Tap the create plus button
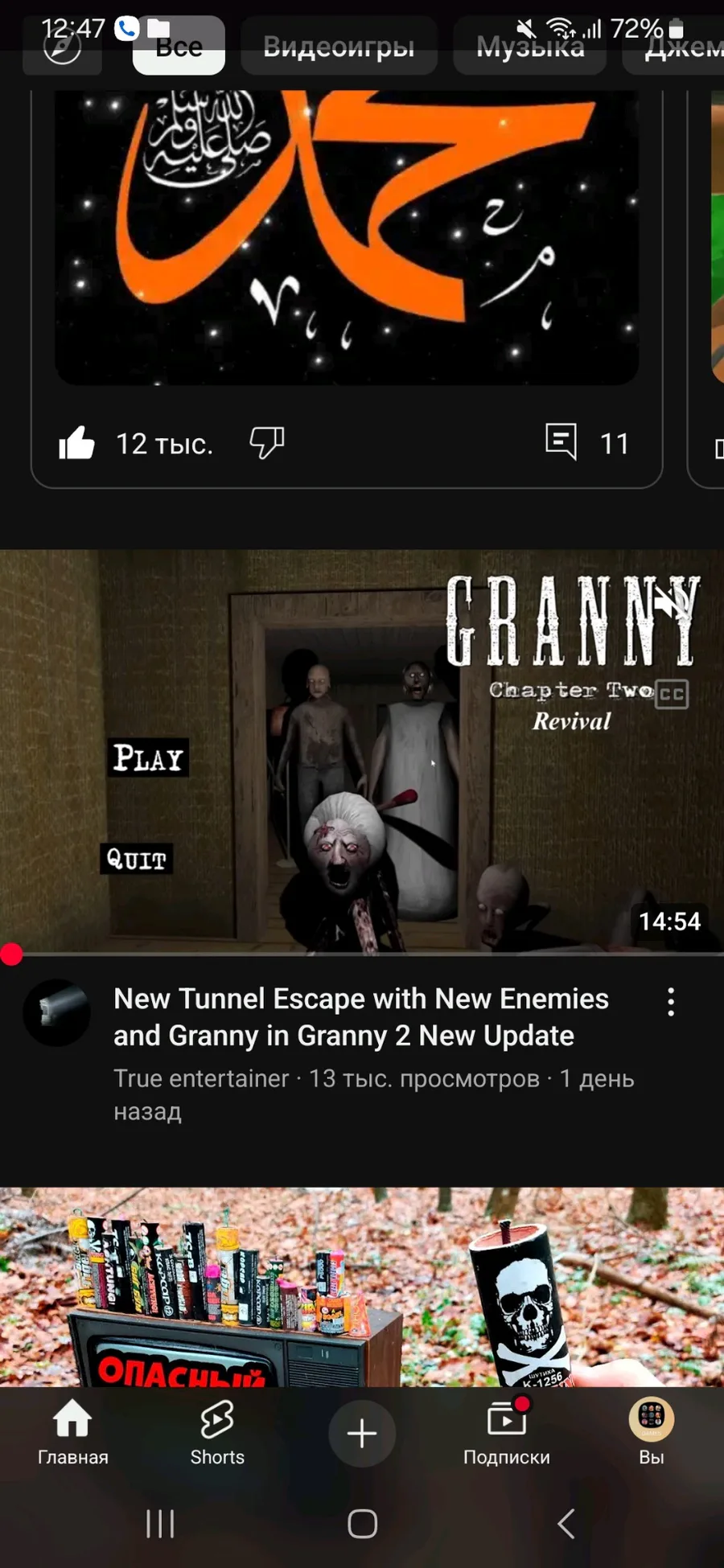This screenshot has height=1568, width=724. click(x=362, y=1433)
